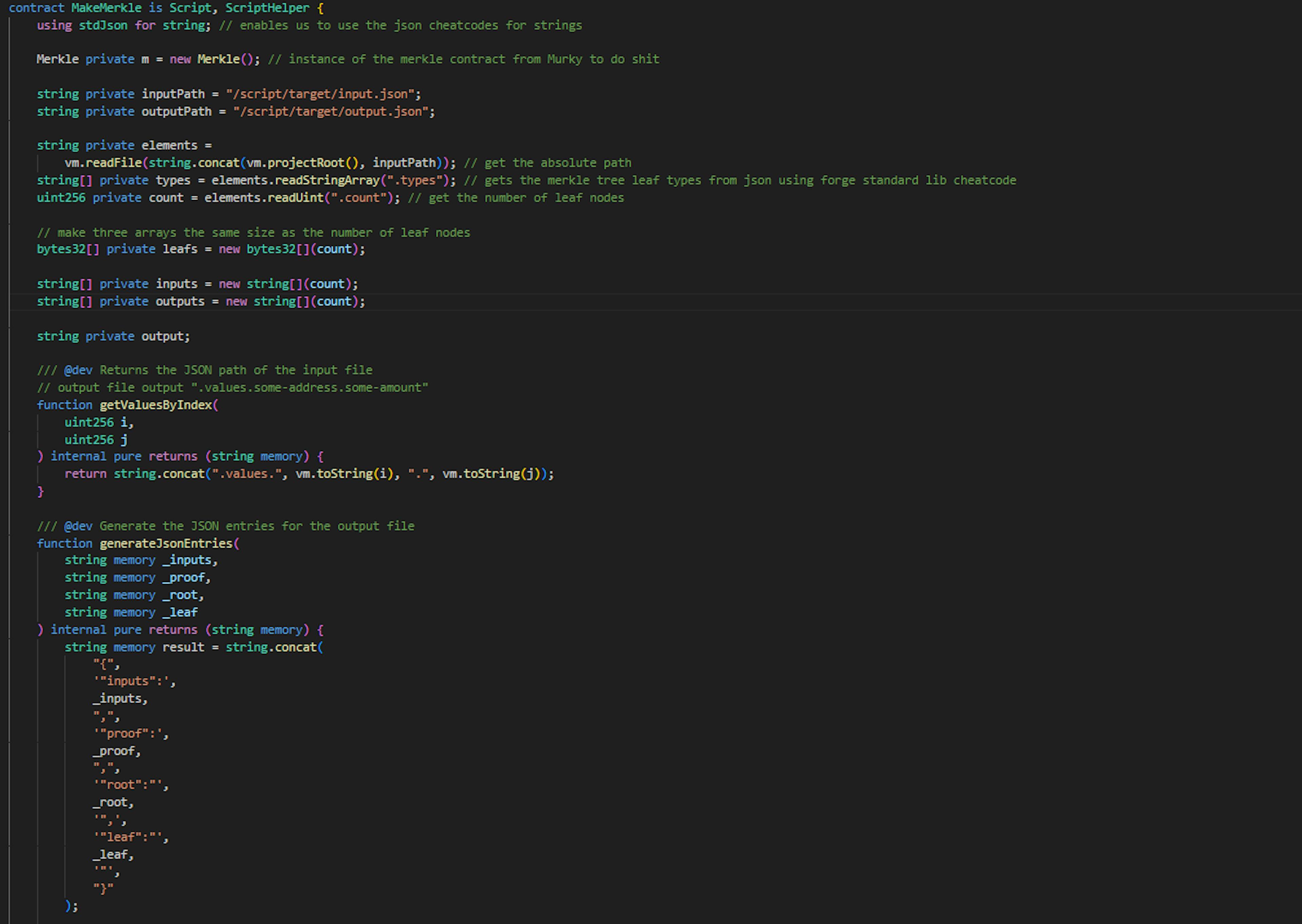
Task: Click the leafs variable declaration
Action: click(179, 249)
